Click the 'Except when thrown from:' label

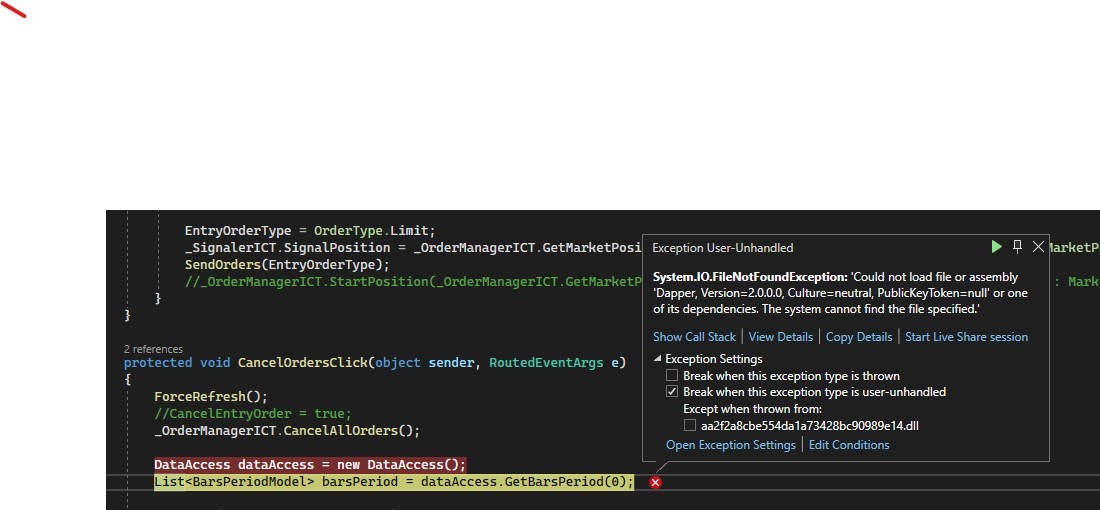(752, 409)
